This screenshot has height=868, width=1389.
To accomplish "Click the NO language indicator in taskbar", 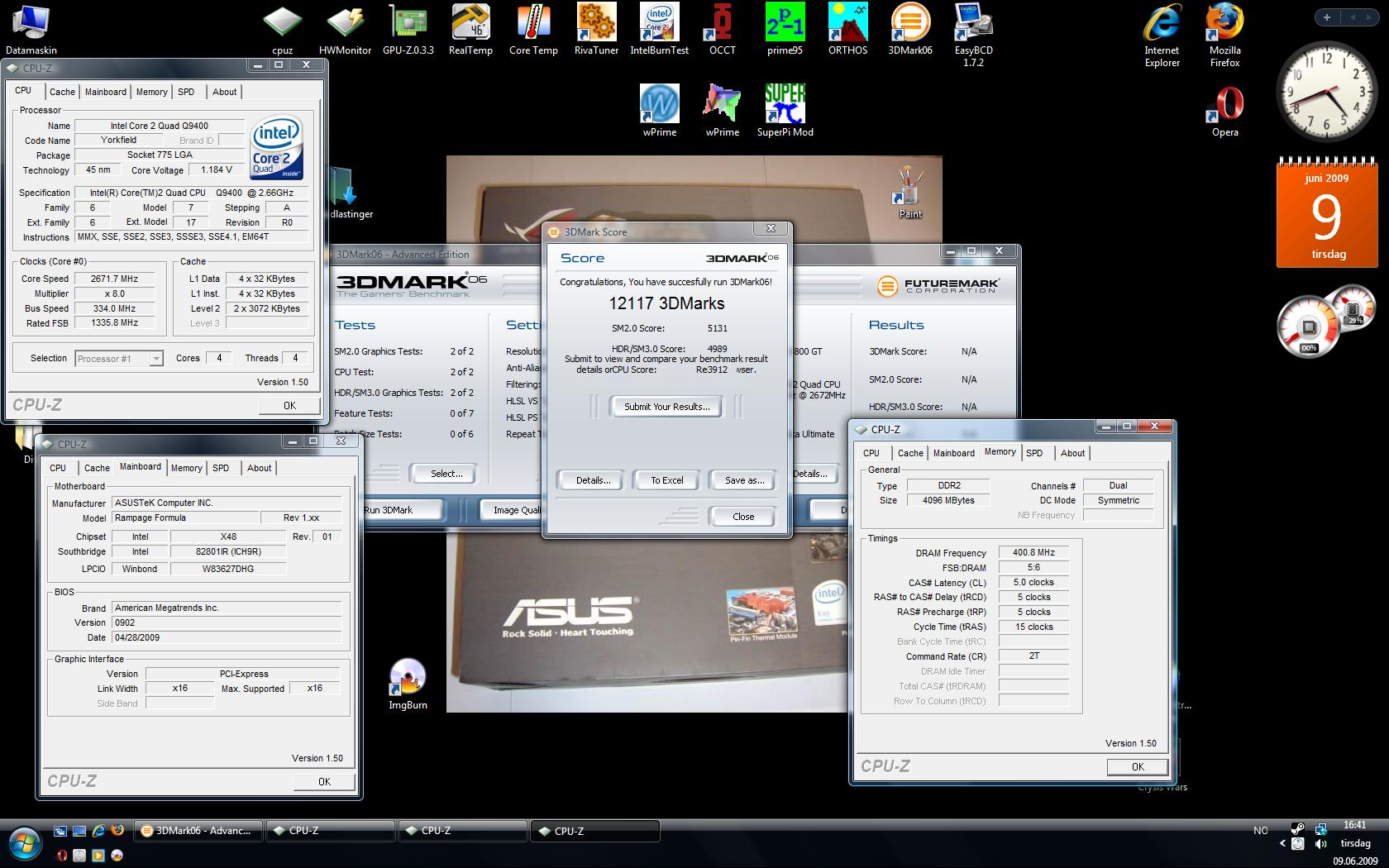I will tap(1260, 830).
